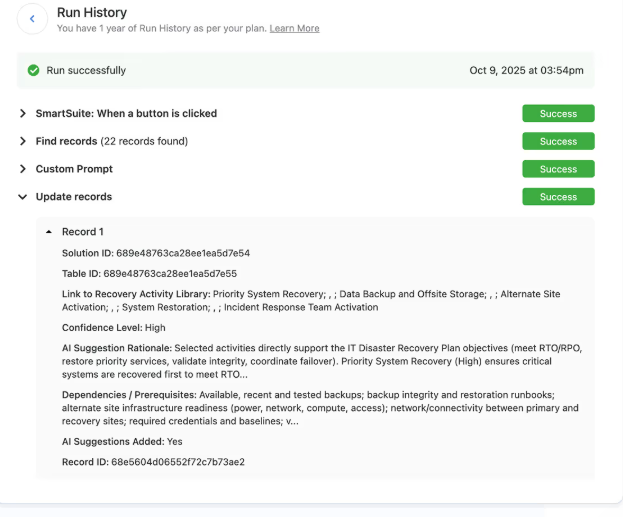Click the Run successfully status text

[x=86, y=70]
